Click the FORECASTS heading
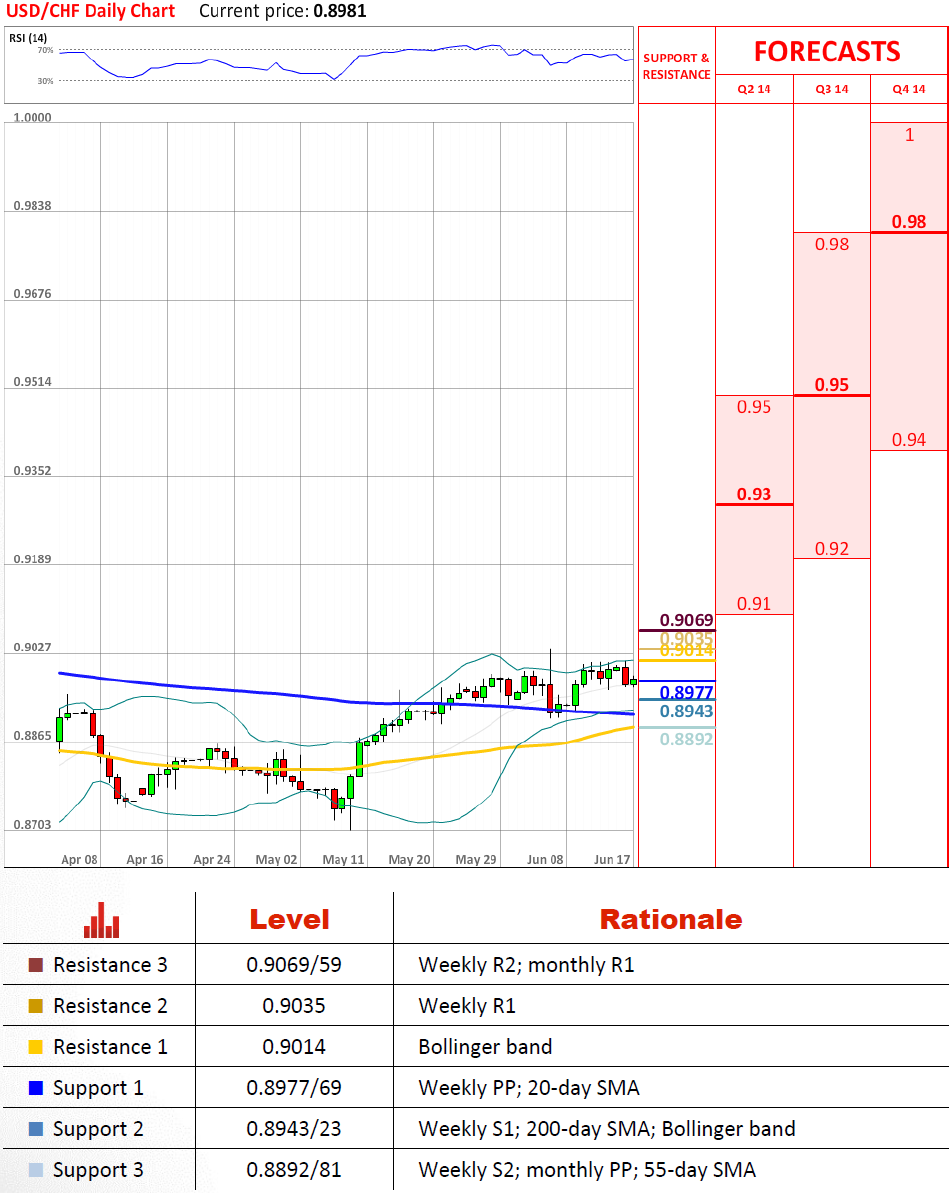The height and width of the screenshot is (1193, 950). (x=827, y=51)
